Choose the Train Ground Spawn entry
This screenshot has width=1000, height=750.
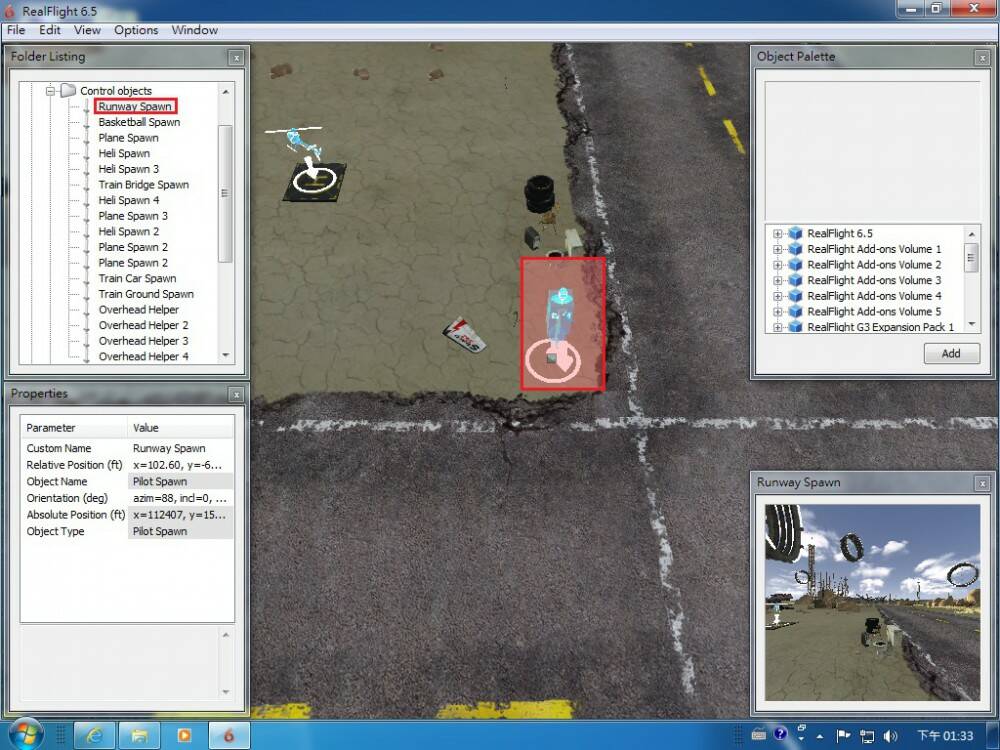146,294
